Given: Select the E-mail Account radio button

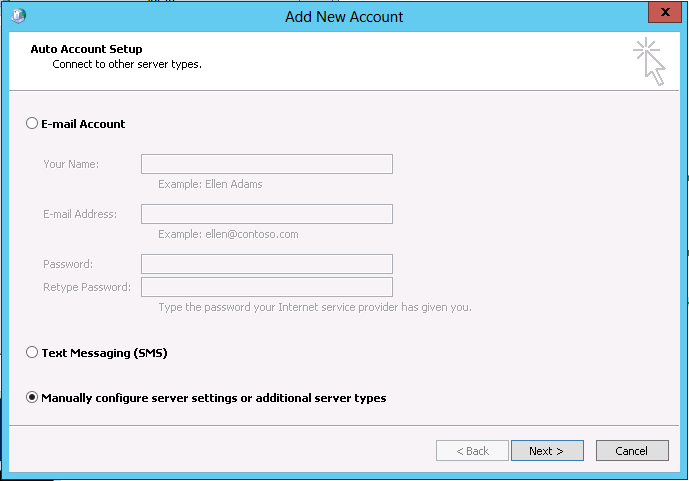Looking at the screenshot, I should coord(32,124).
